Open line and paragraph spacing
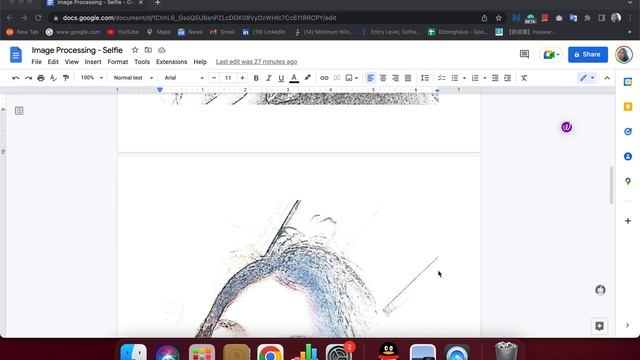Viewport: 640px width, 360px height. point(425,78)
